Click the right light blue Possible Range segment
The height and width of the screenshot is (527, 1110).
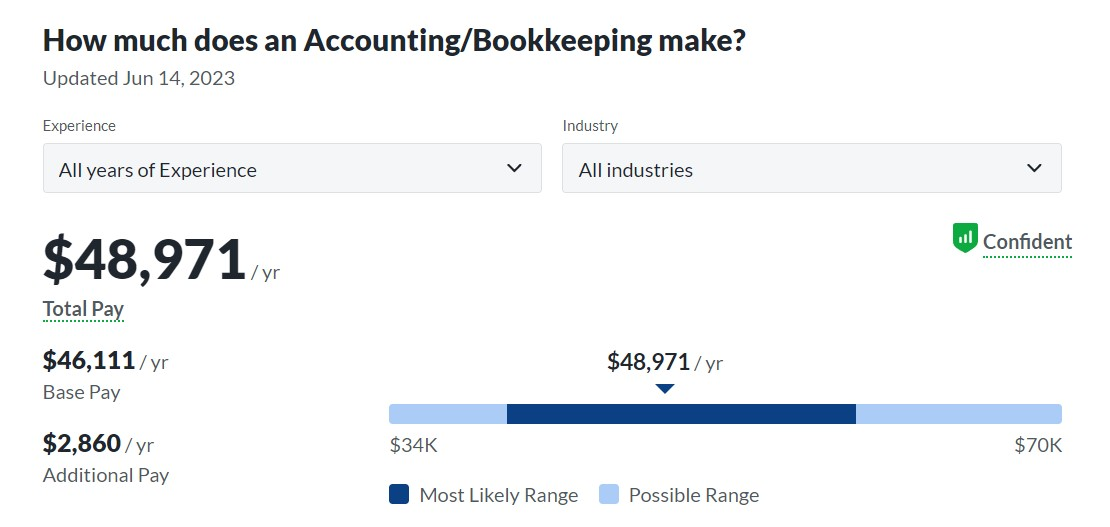click(959, 414)
